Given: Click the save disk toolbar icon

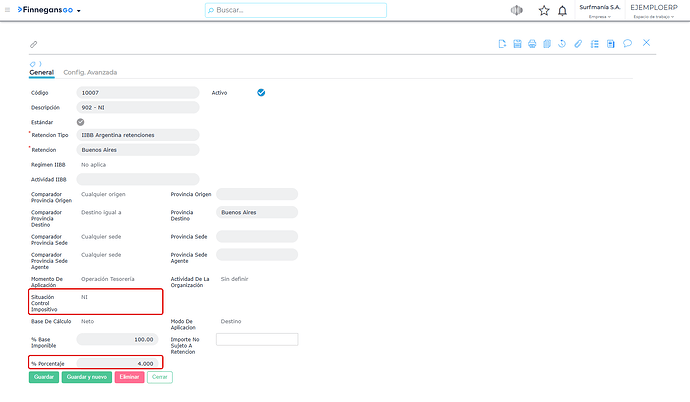Looking at the screenshot, I should click(x=517, y=44).
